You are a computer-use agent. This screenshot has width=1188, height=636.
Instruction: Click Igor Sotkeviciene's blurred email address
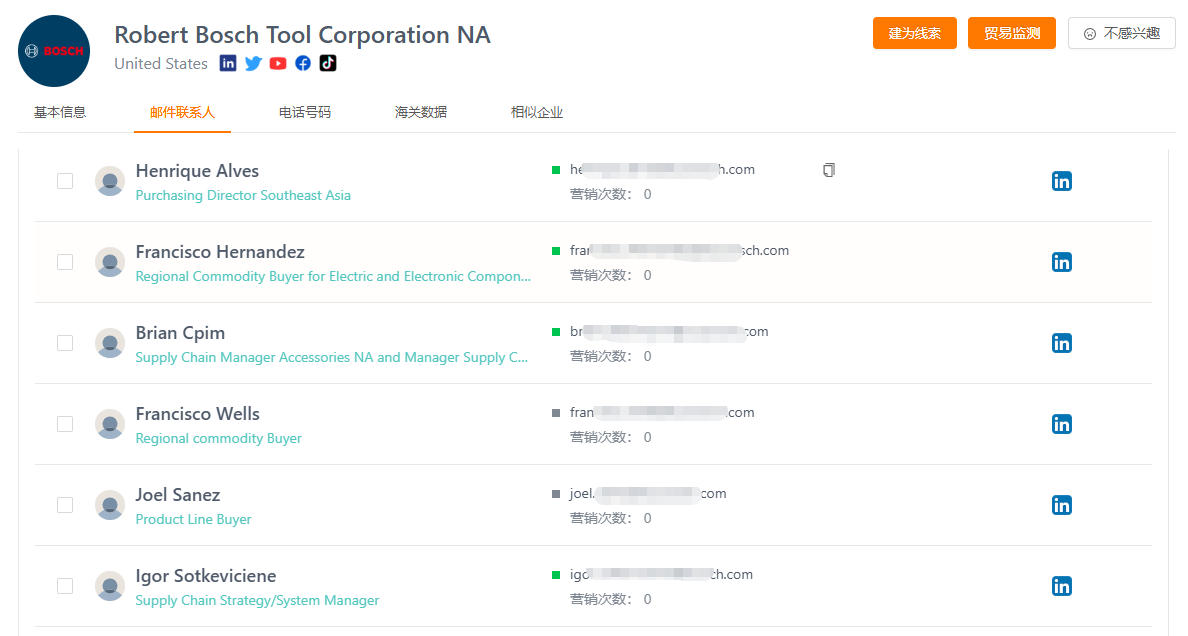point(661,575)
